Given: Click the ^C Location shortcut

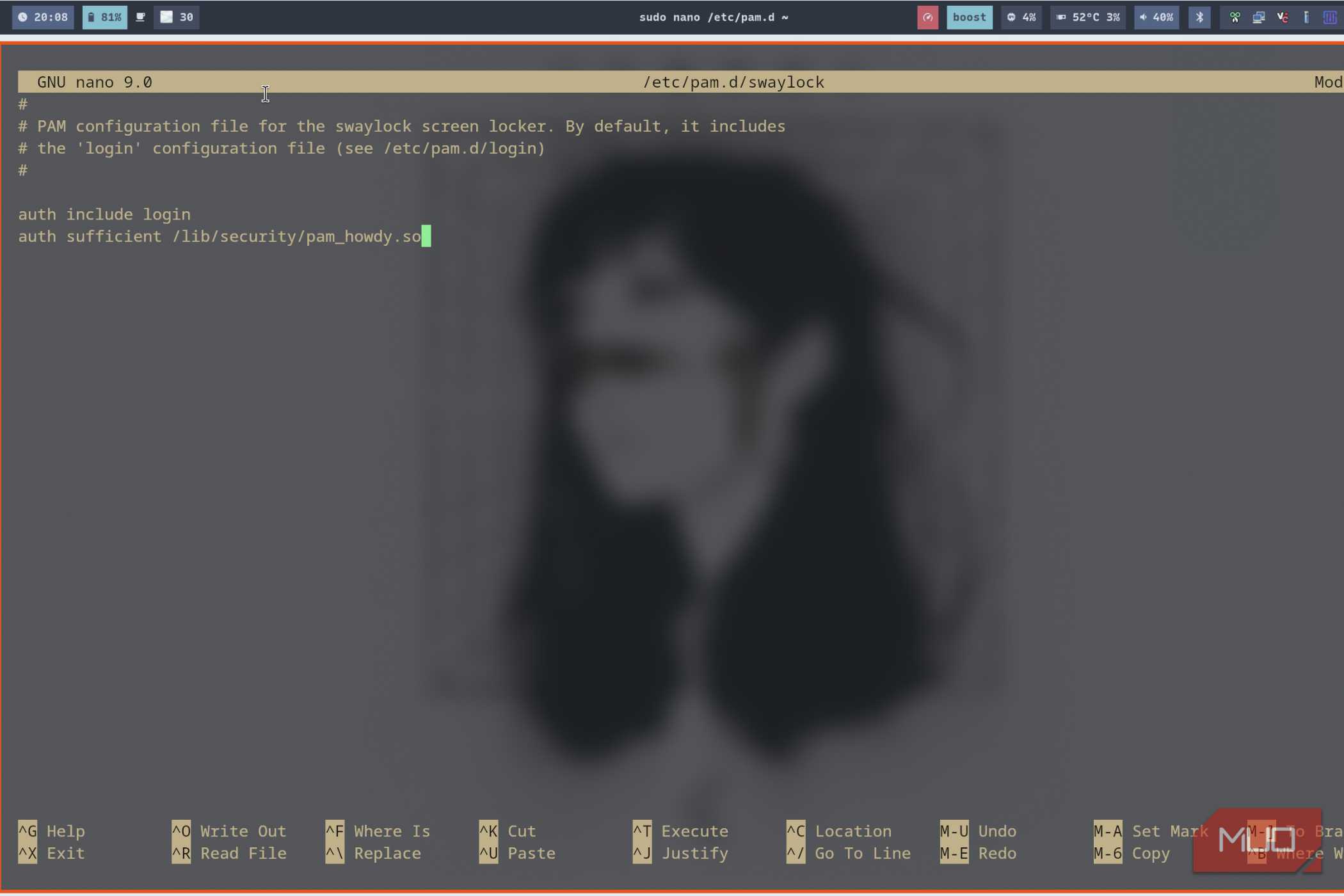Looking at the screenshot, I should [839, 831].
